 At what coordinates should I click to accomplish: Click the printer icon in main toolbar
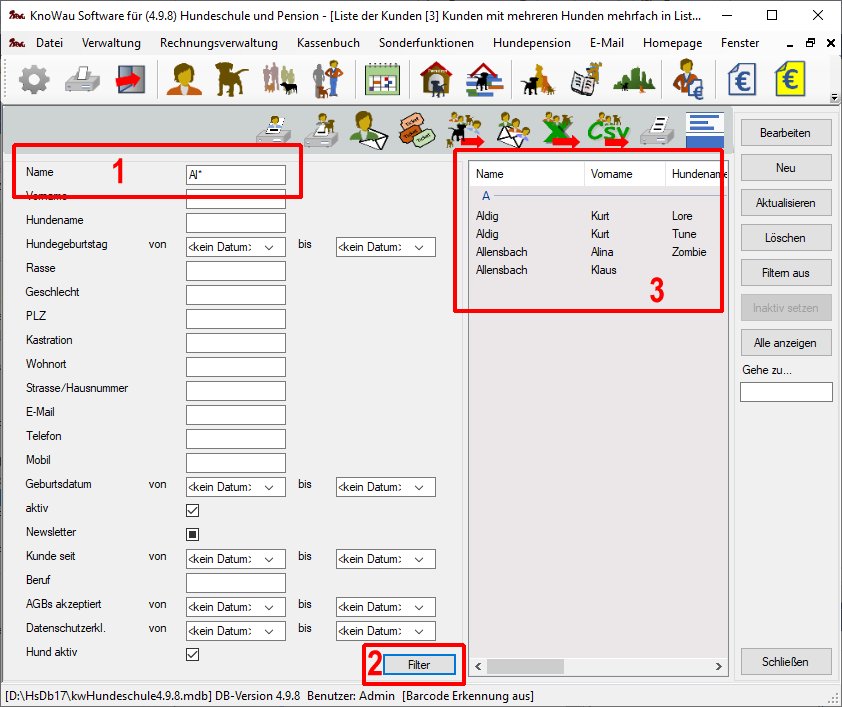coord(82,80)
